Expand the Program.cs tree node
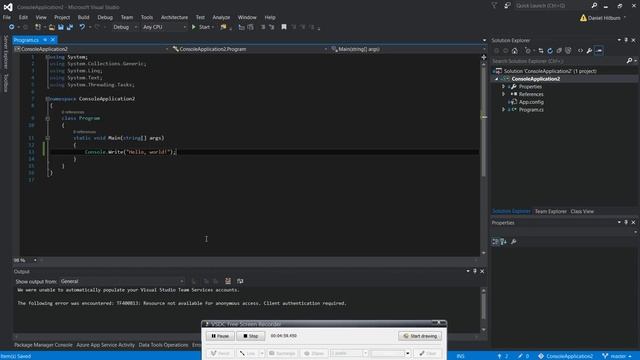This screenshot has width=640, height=360. pyautogui.click(x=503, y=110)
